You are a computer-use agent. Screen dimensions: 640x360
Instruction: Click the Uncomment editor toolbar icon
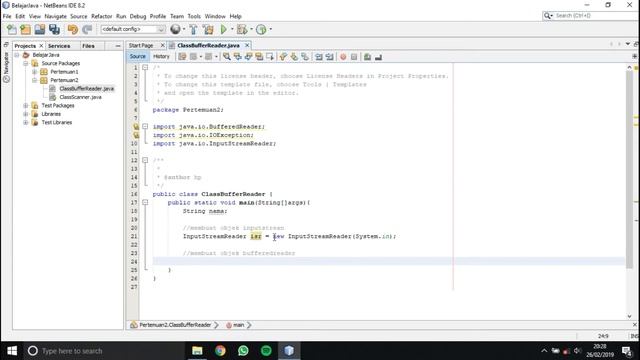click(378, 57)
